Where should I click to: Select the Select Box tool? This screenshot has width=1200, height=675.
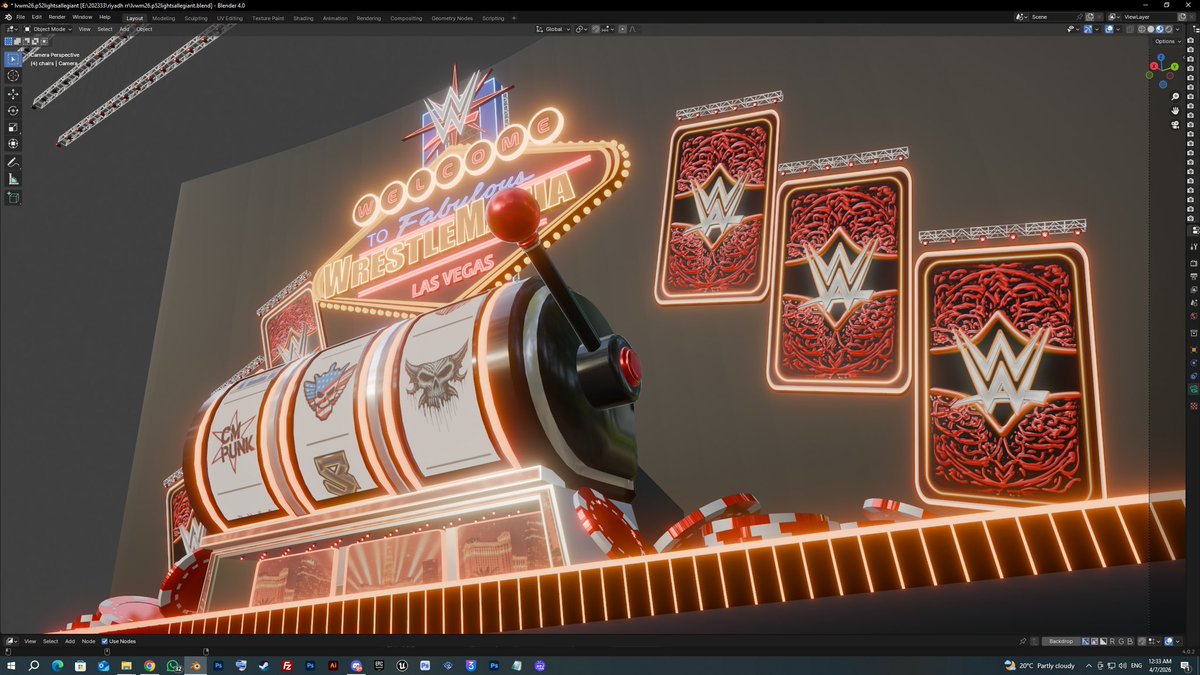(13, 59)
